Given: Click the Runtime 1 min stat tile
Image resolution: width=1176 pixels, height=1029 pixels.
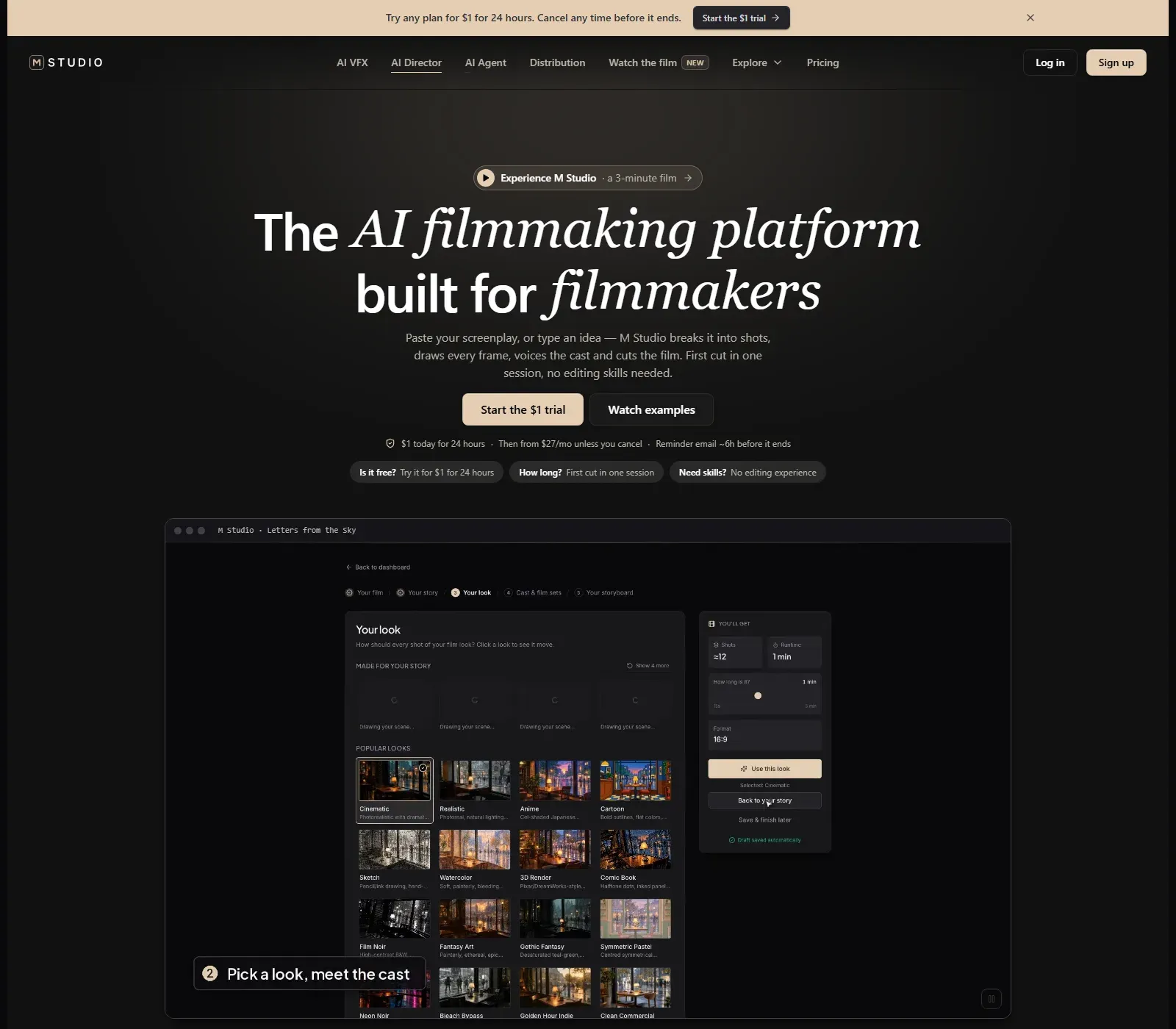Looking at the screenshot, I should tap(795, 652).
